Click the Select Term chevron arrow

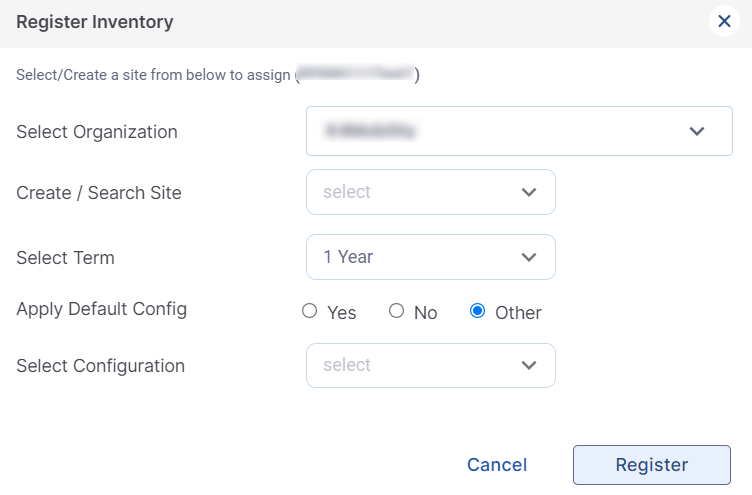(x=529, y=257)
